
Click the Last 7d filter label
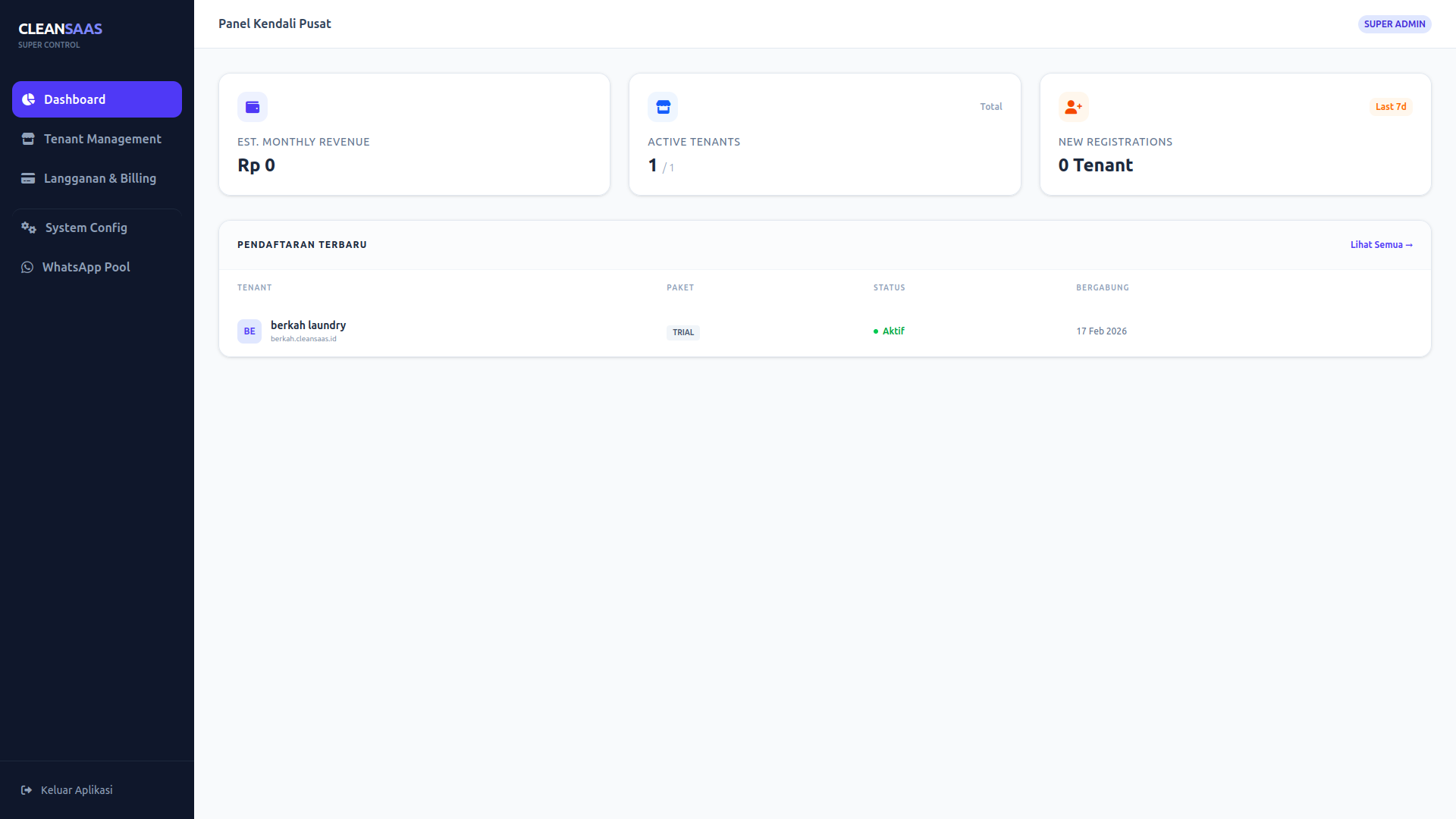pos(1391,106)
